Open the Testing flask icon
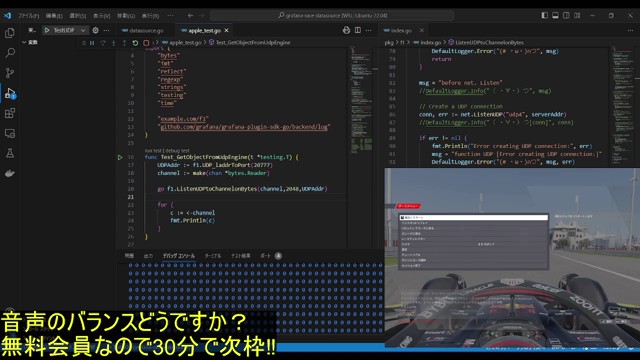The width and height of the screenshot is (640, 360). 10,153
